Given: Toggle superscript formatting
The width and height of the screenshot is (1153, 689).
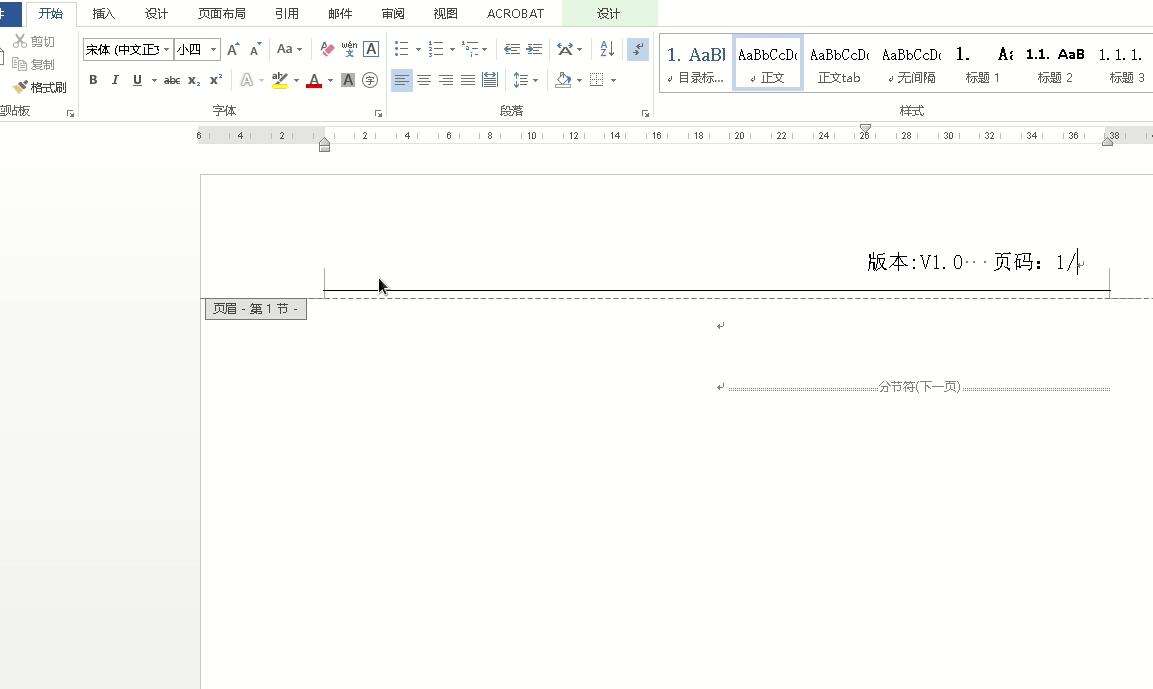Looking at the screenshot, I should 215,79.
